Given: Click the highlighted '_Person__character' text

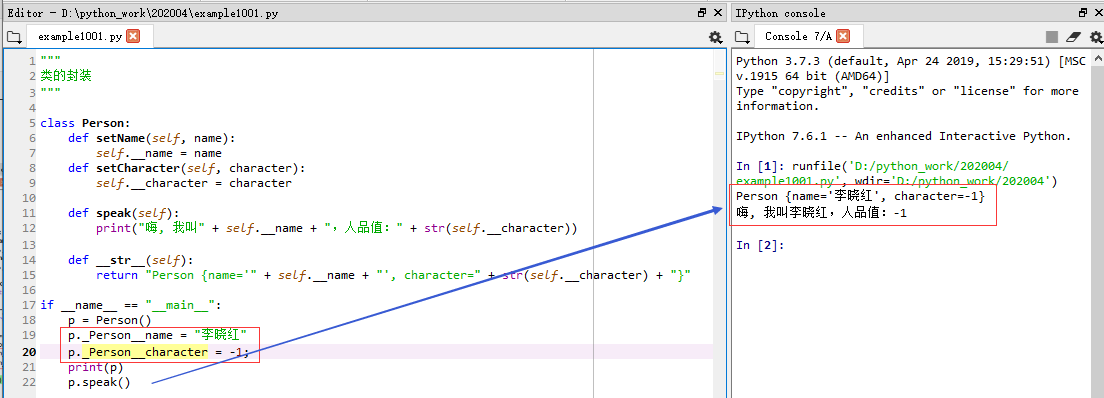Looking at the screenshot, I should click(x=145, y=352).
